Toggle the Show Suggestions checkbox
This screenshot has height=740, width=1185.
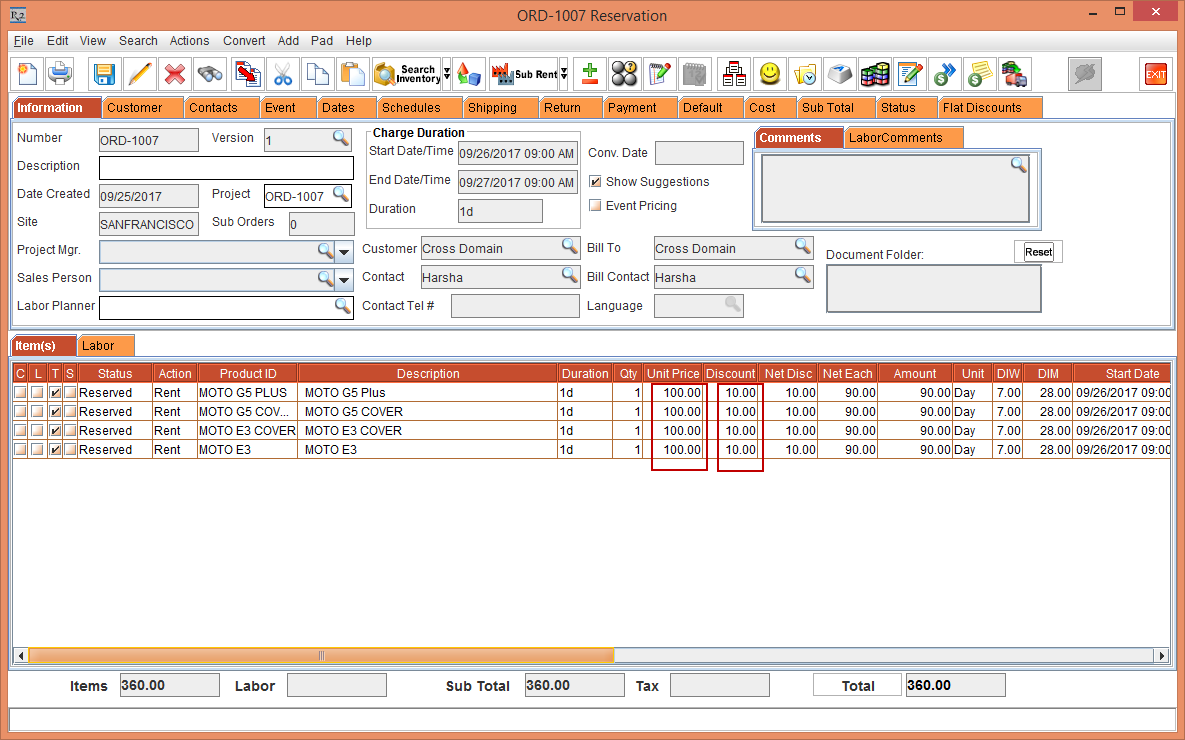pos(596,182)
